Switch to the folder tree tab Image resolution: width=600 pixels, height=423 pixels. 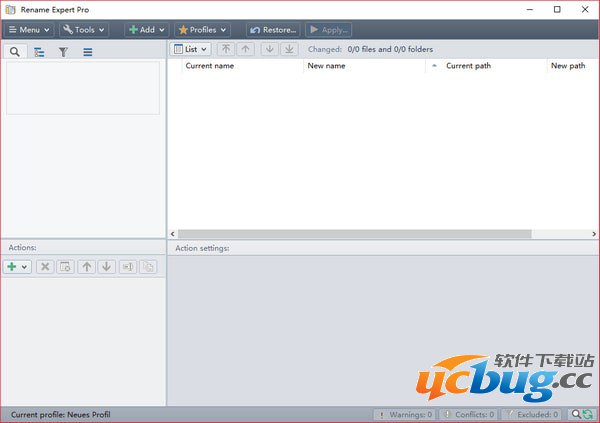(x=39, y=51)
